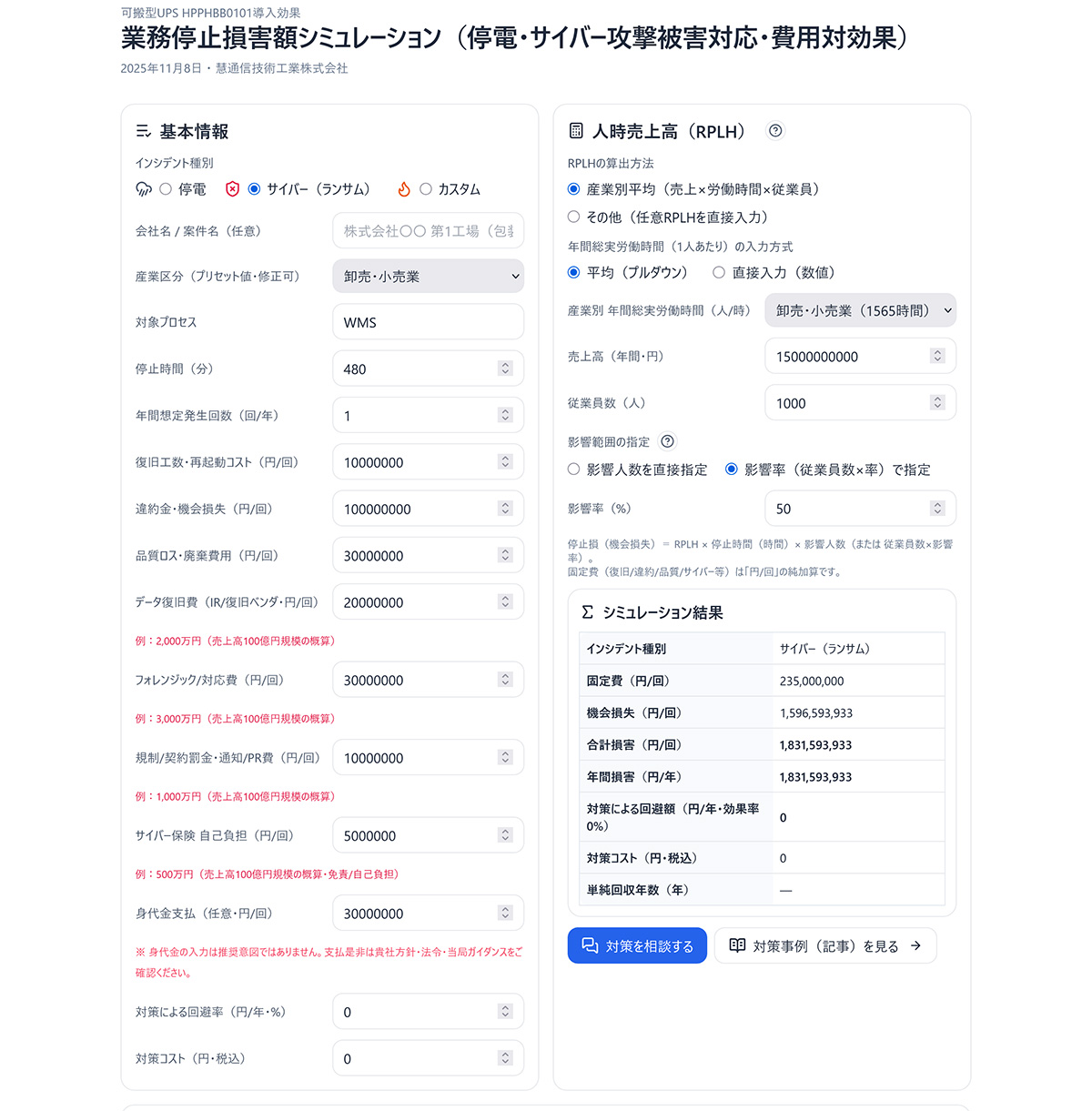Click the flame icon beside カスタム
Viewport: 1092px width, 1111px height.
click(404, 188)
